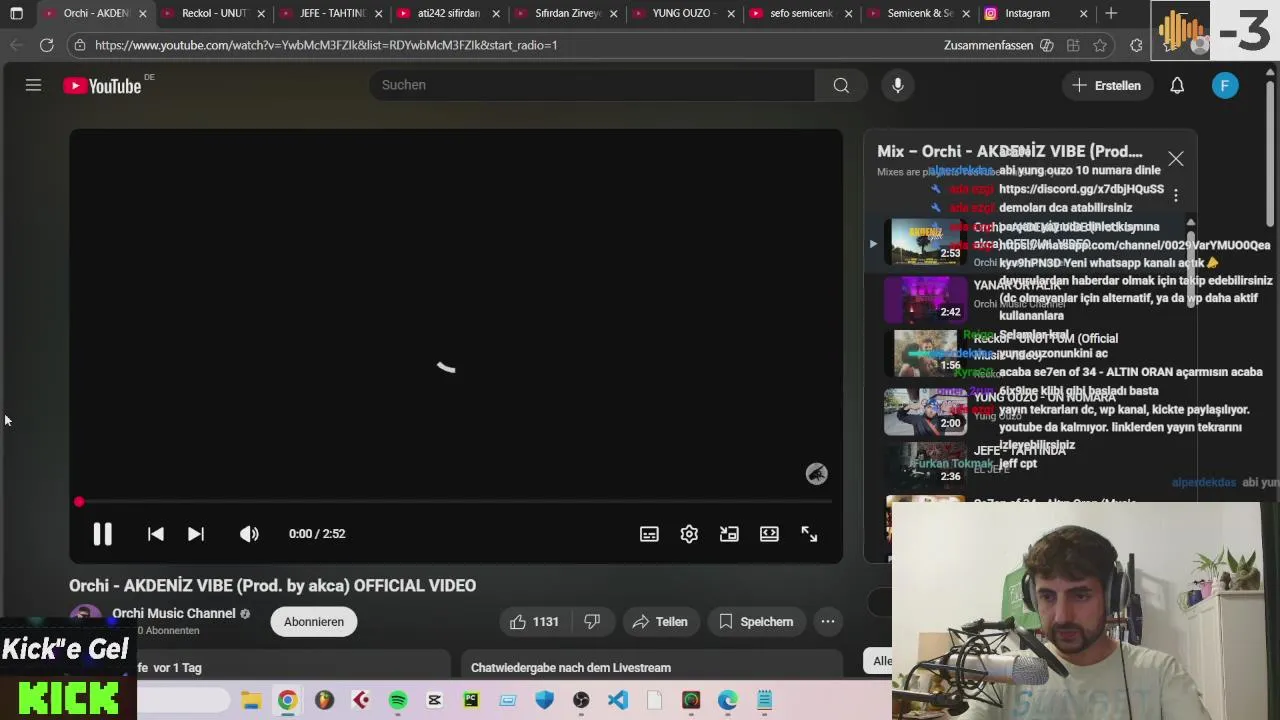Screen dimensions: 1280x720
Task: Close the Orchi - AKDENİZ browser tab
Action: coord(142,14)
